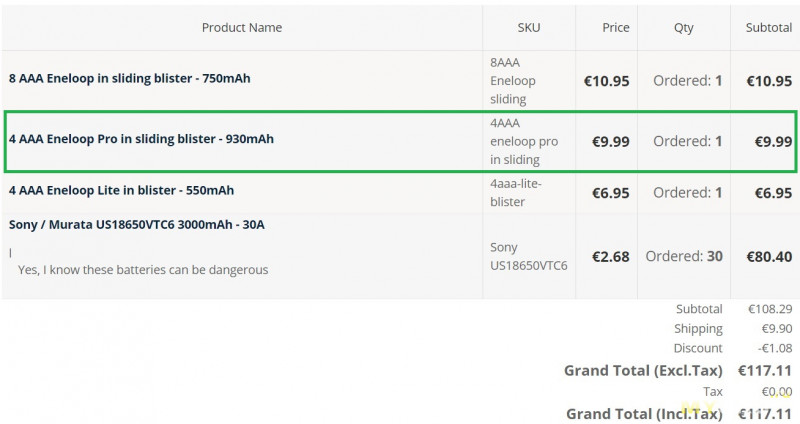Viewport: 800px width, 424px height.
Task: Click the SKU column header
Action: tap(529, 28)
